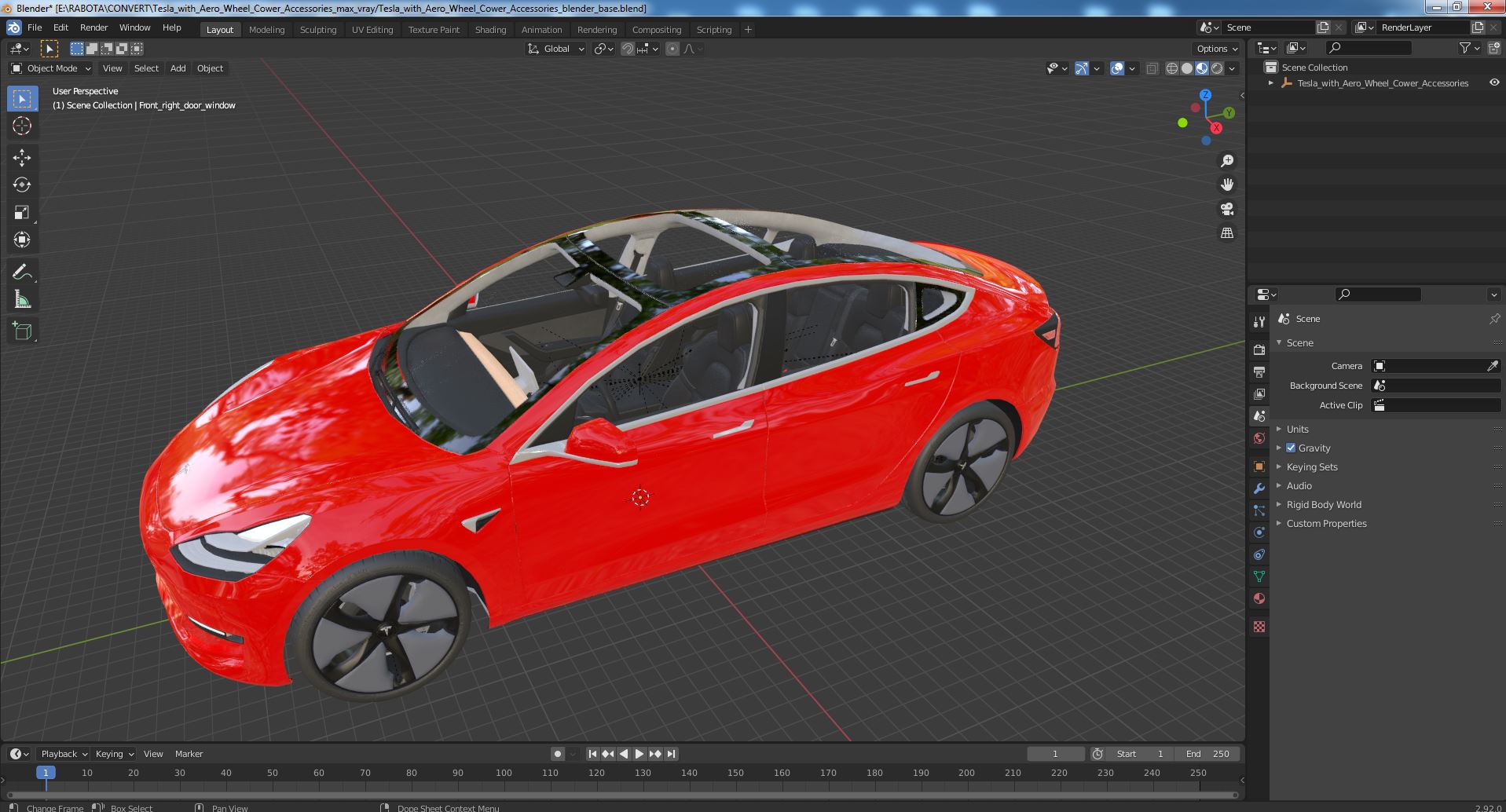The width and height of the screenshot is (1506, 812).
Task: Select the Scale tool
Action: pyautogui.click(x=22, y=212)
